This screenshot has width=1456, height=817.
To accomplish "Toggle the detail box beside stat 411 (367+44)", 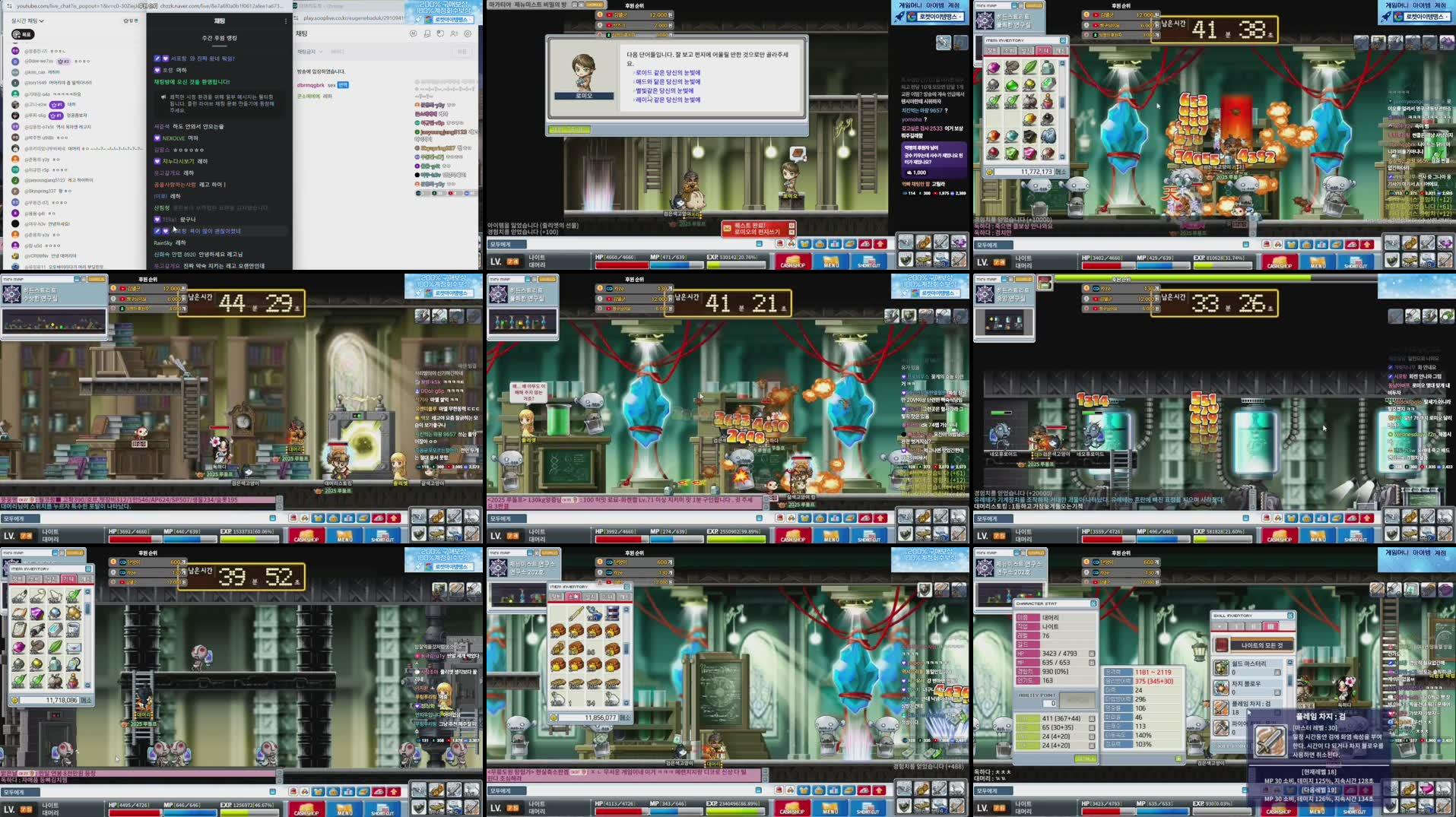I will 1090,718.
